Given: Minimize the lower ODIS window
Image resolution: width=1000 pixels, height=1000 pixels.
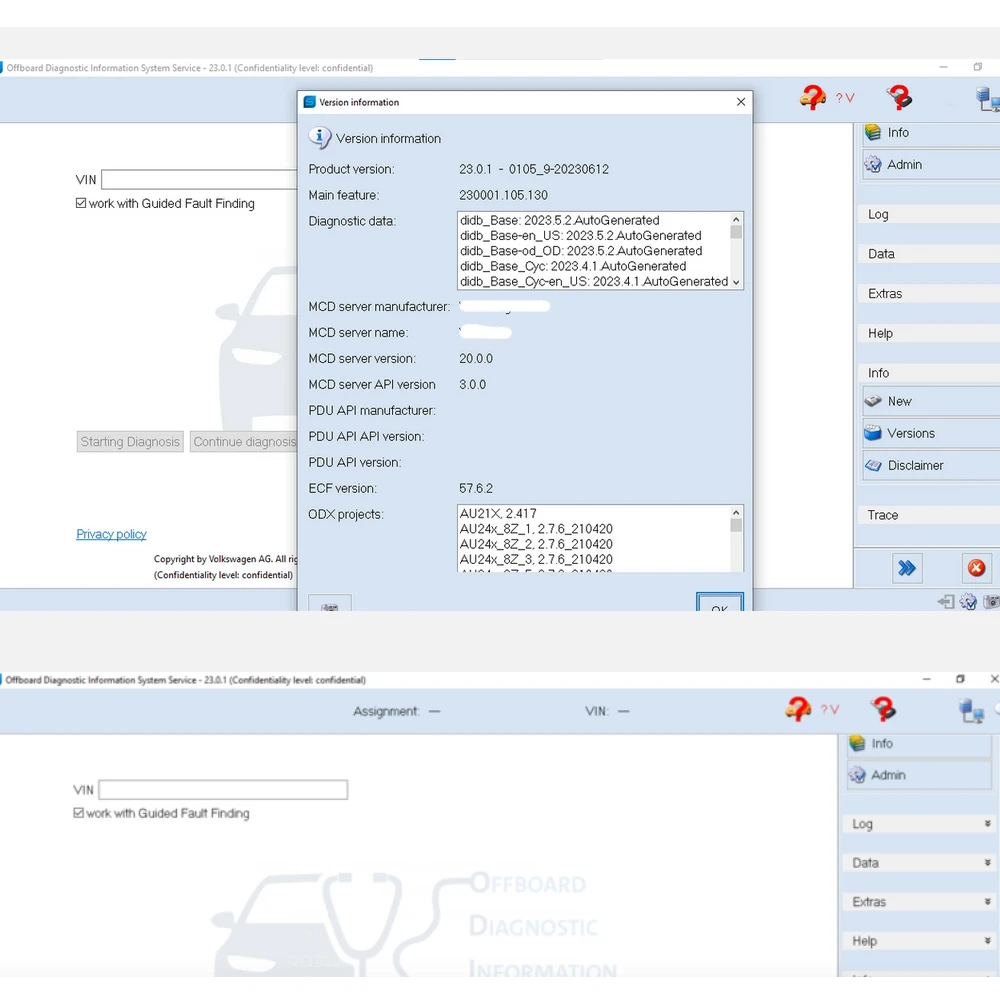Looking at the screenshot, I should [x=926, y=680].
